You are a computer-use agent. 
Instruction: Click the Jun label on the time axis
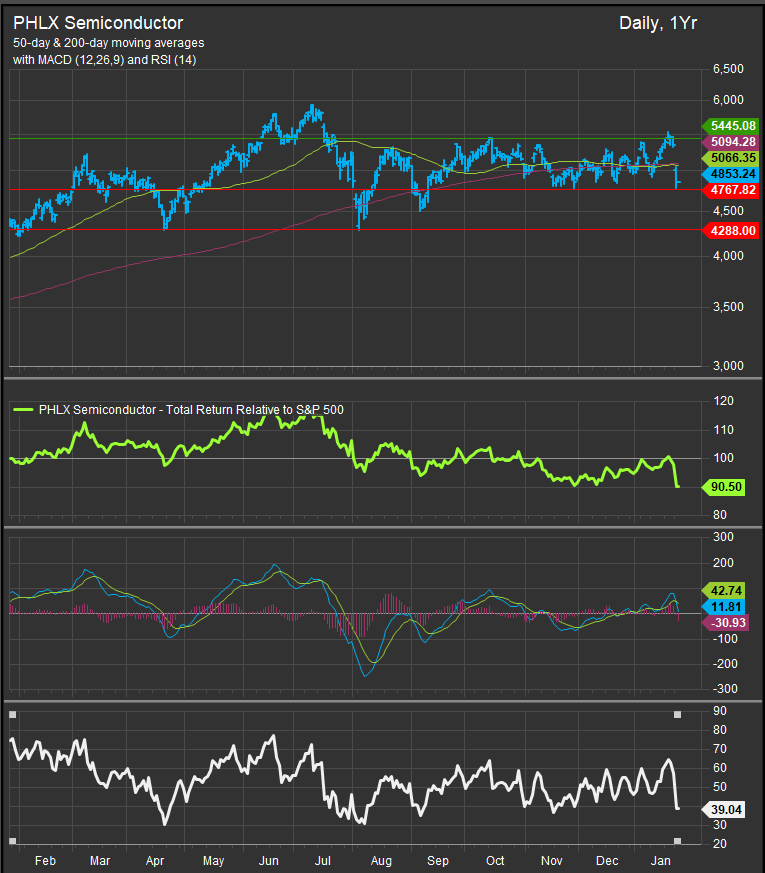[268, 861]
